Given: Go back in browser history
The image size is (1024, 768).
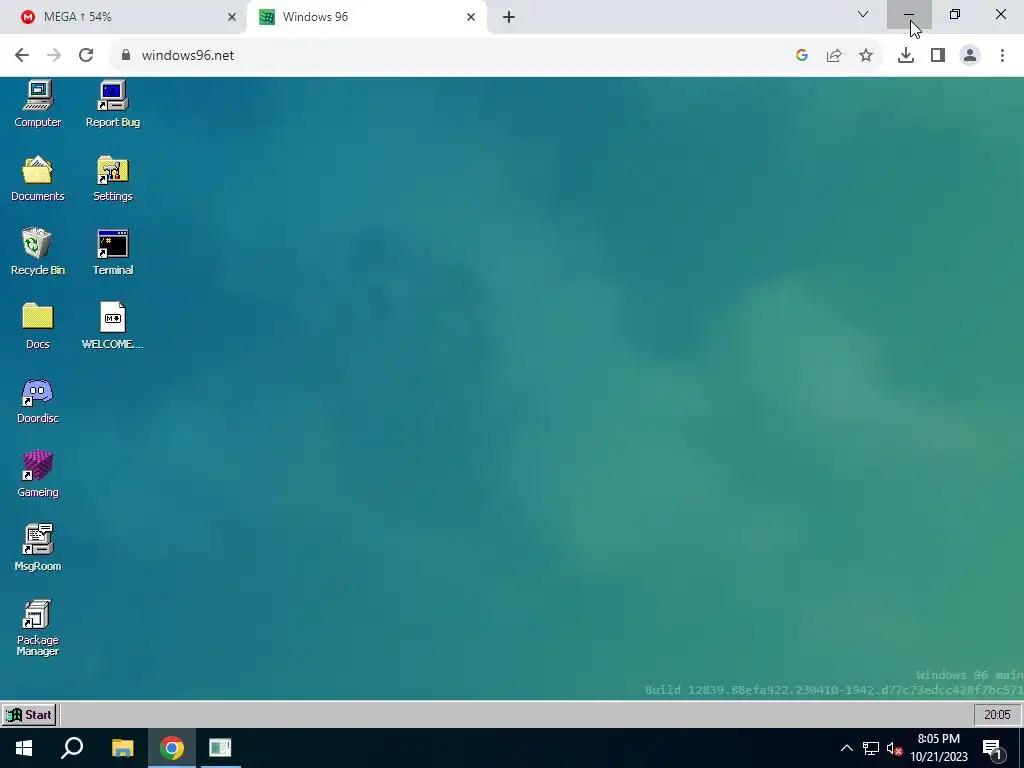Looking at the screenshot, I should tap(22, 55).
